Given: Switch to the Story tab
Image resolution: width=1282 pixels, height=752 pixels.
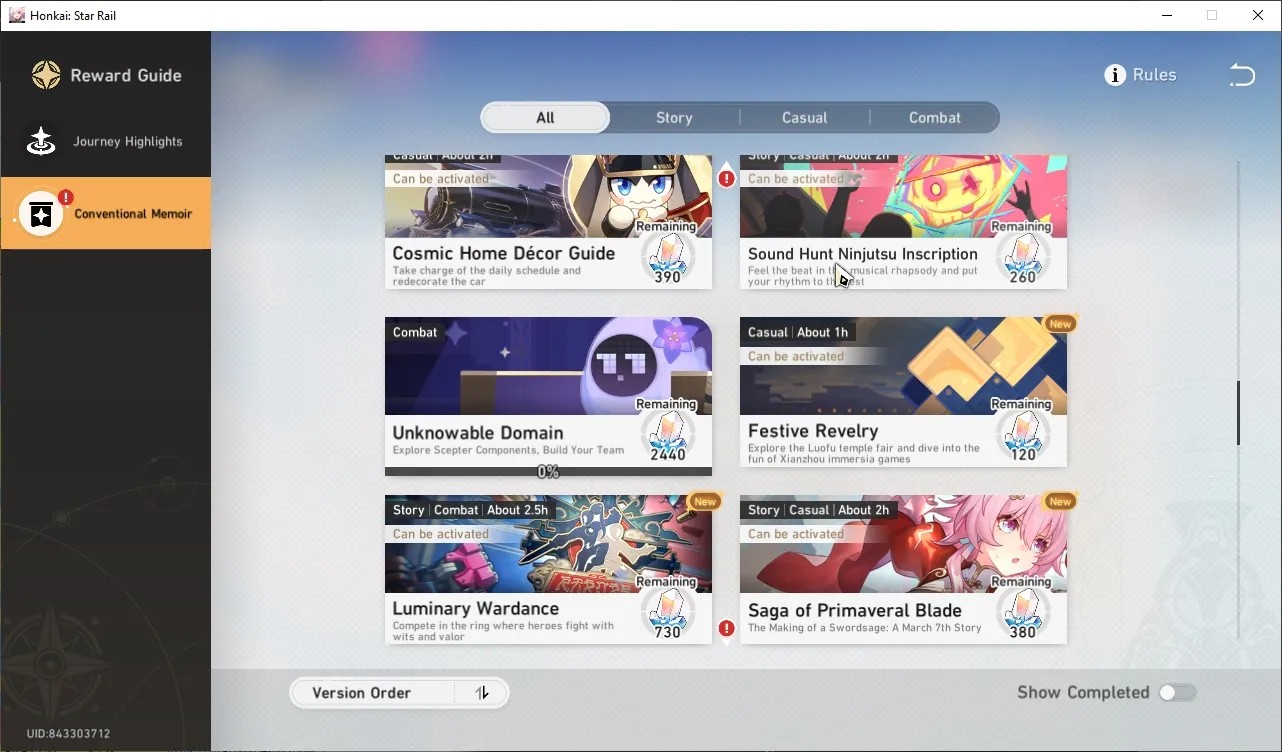Looking at the screenshot, I should [674, 118].
